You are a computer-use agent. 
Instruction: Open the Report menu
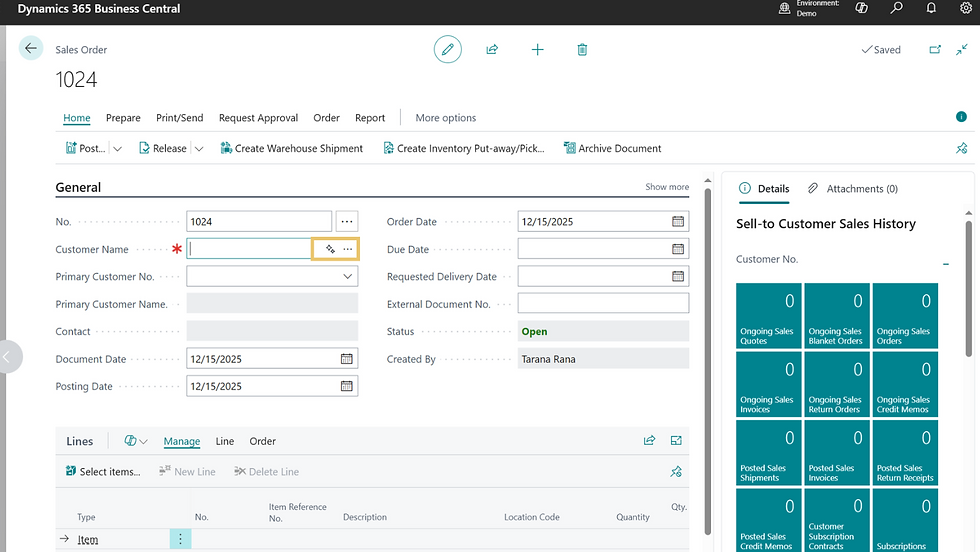370,118
